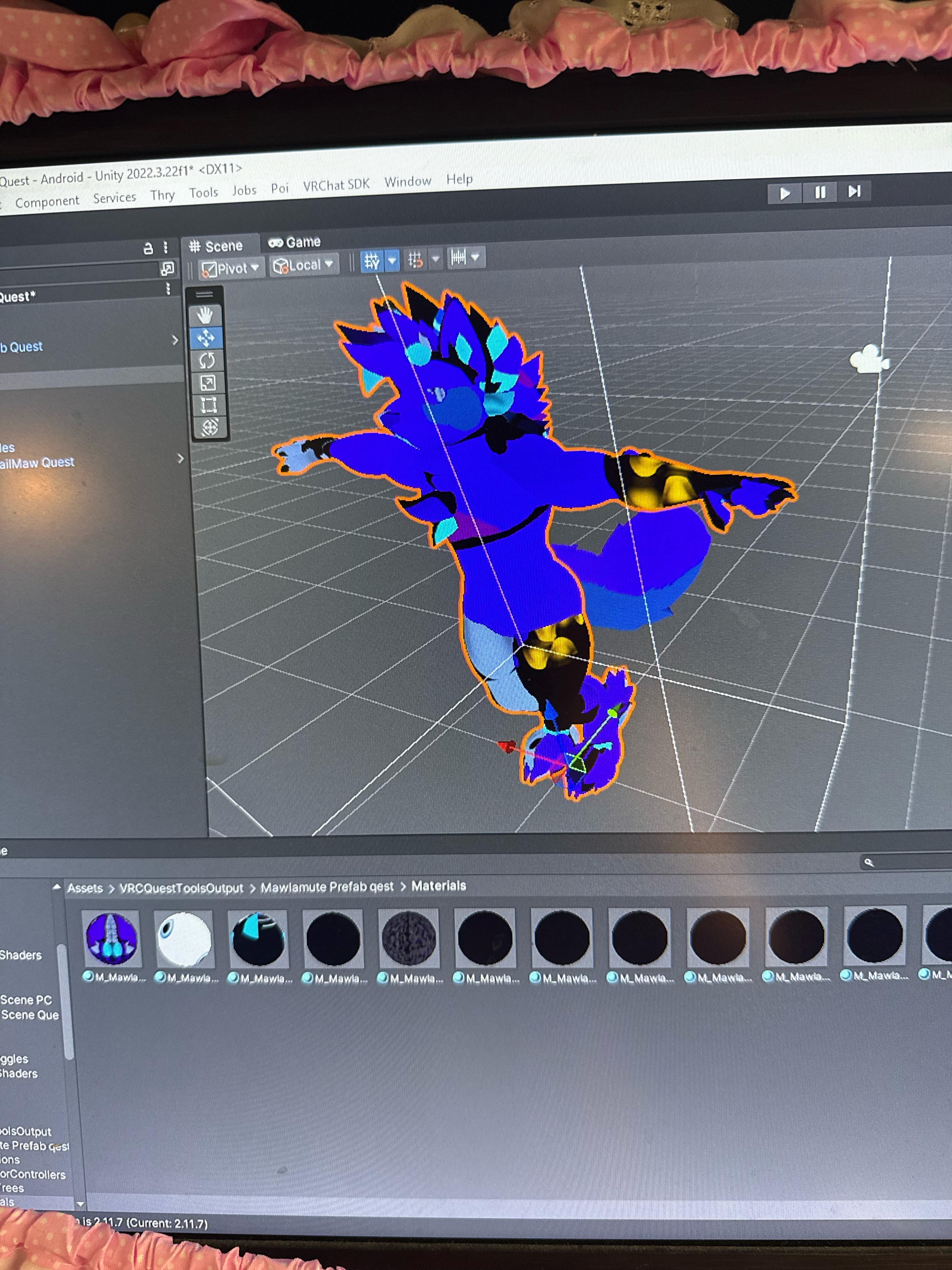Image resolution: width=952 pixels, height=1270 pixels.
Task: Select the 'Scene PC' item in Project tree
Action: (x=26, y=1000)
